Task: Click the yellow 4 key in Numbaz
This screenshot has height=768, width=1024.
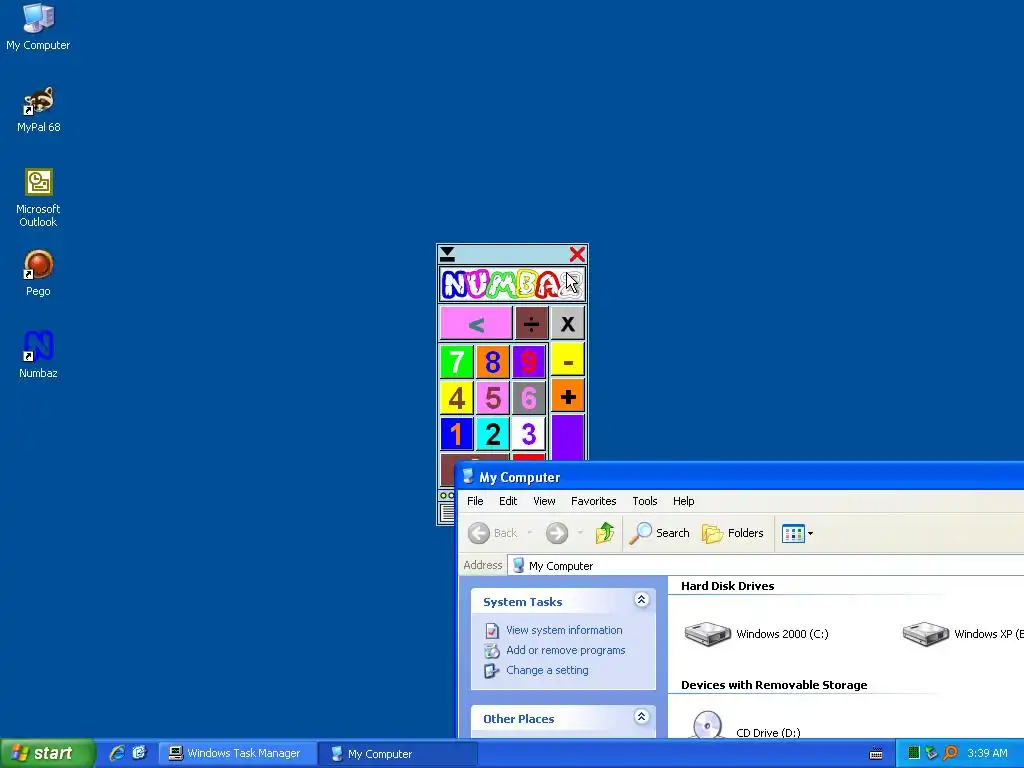Action: [x=456, y=398]
